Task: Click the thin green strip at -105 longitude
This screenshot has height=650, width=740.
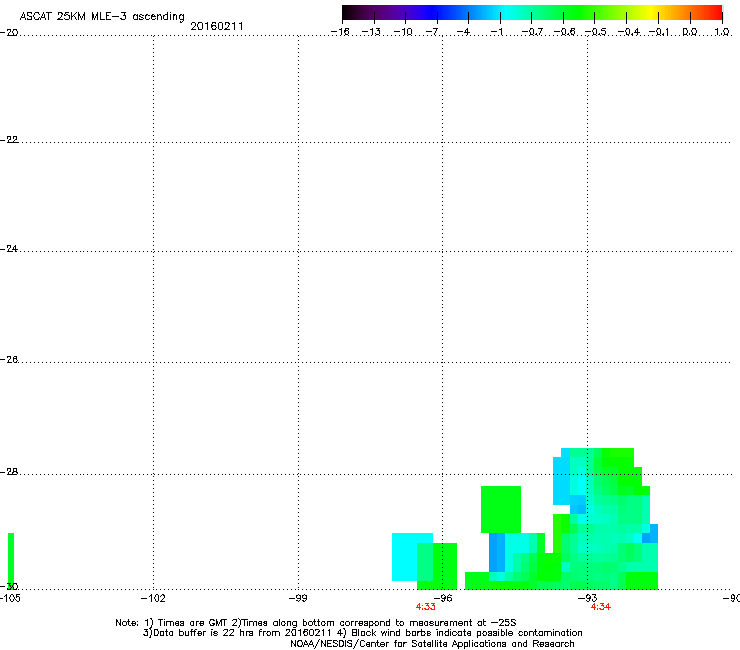Action: pyautogui.click(x=11, y=560)
